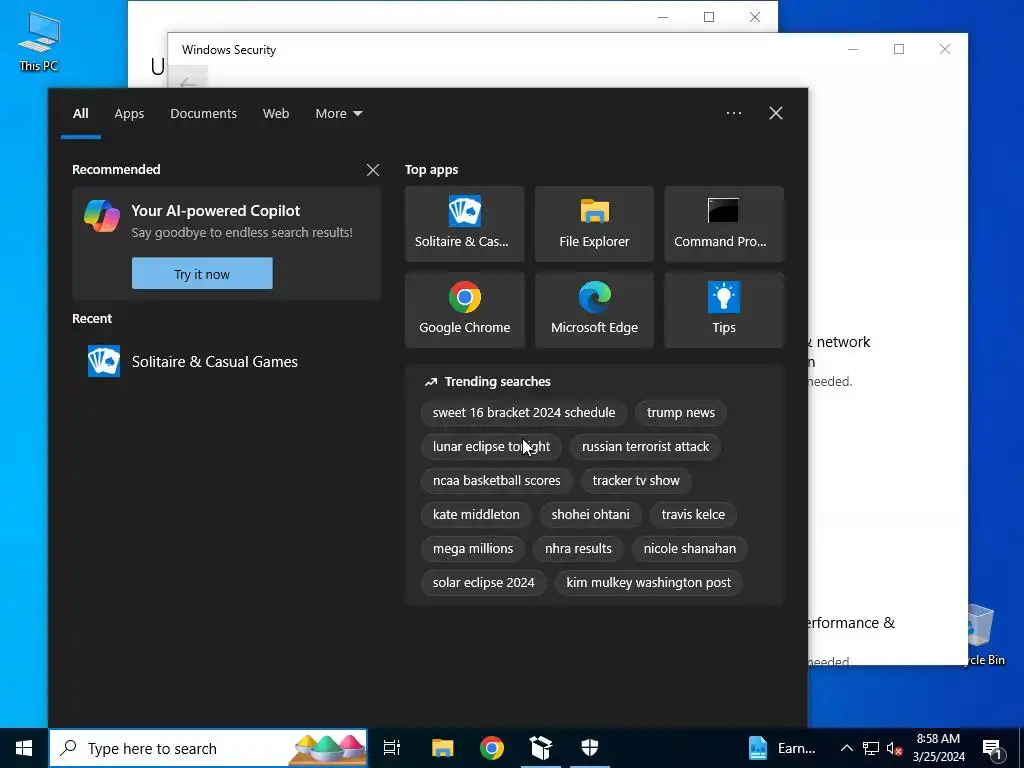
Task: Select tracker tv show trending search
Action: coord(636,481)
